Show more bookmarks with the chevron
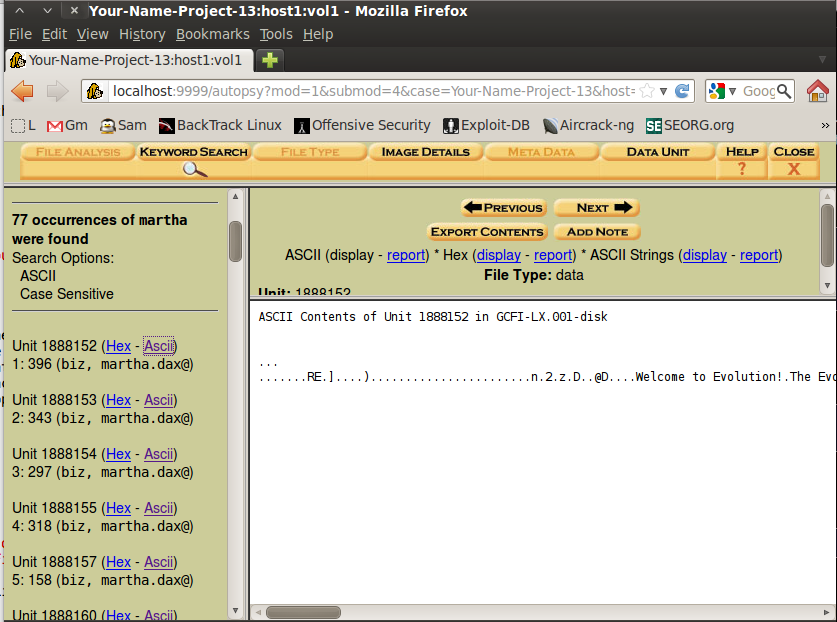 pyautogui.click(x=825, y=125)
